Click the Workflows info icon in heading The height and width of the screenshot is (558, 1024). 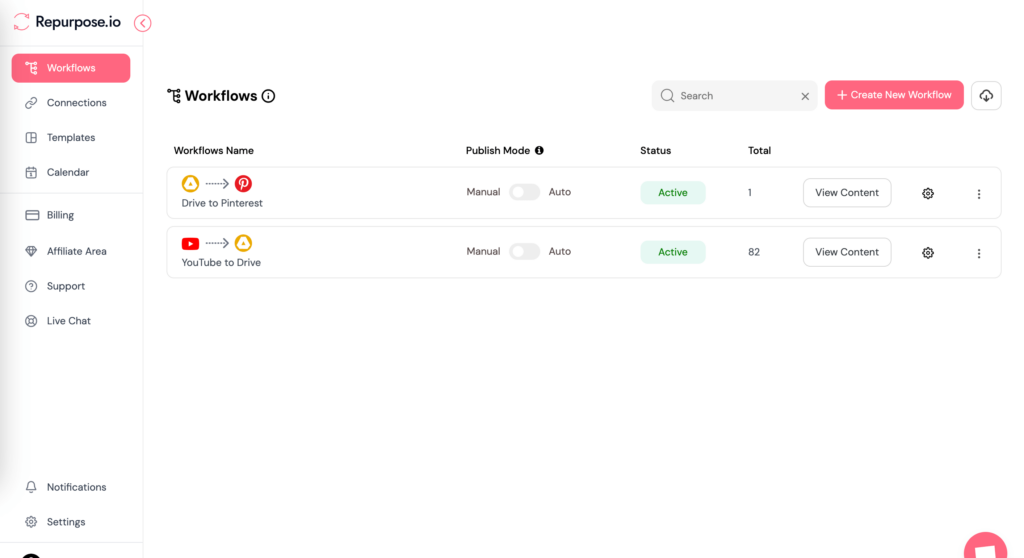pyautogui.click(x=268, y=96)
